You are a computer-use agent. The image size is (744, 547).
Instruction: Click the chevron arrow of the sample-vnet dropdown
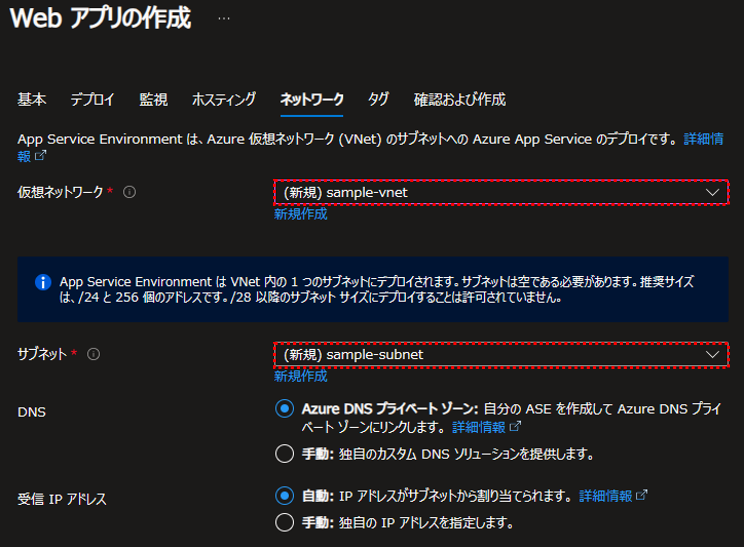point(712,192)
